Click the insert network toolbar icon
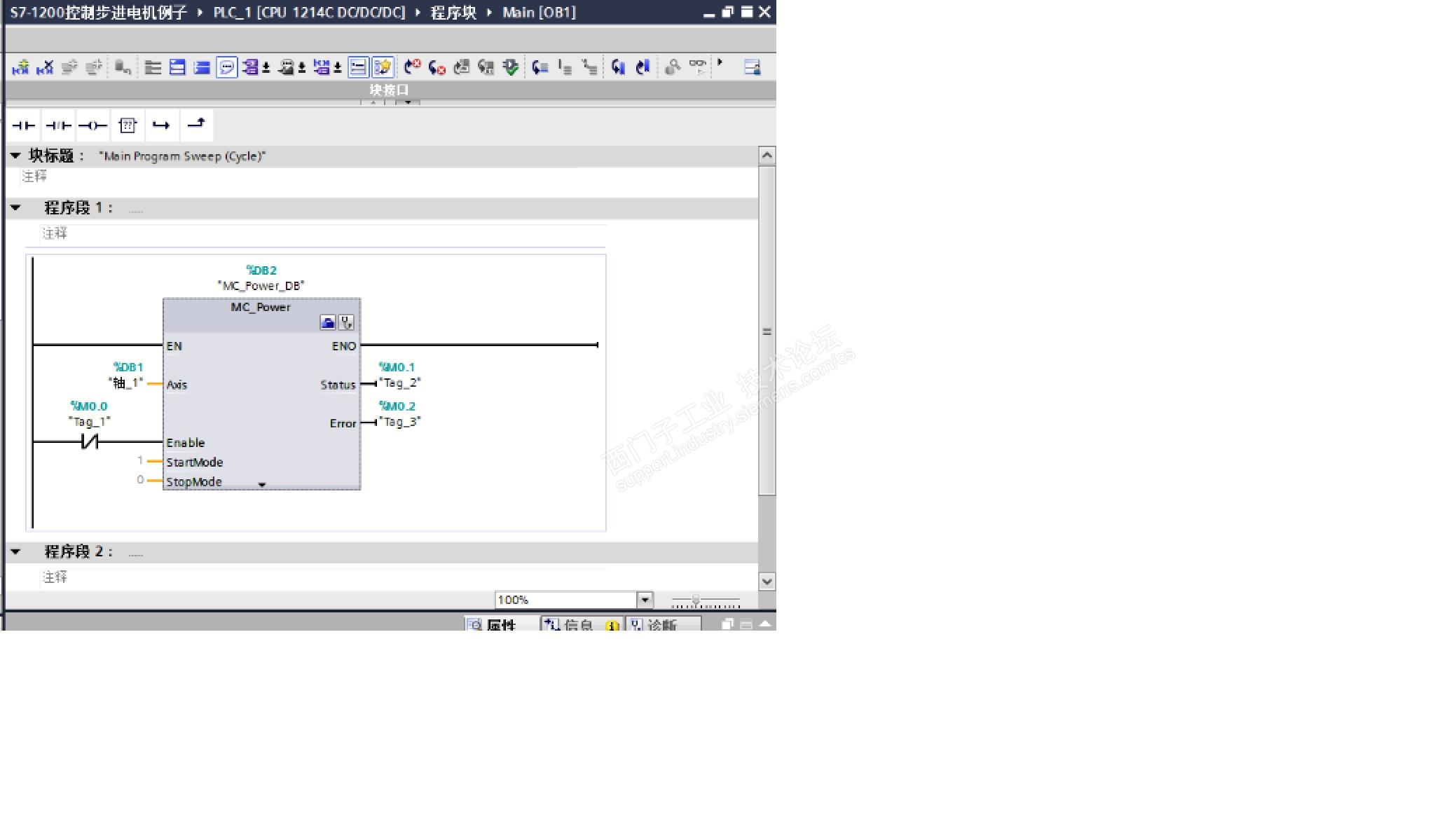1456x817 pixels. [21, 67]
